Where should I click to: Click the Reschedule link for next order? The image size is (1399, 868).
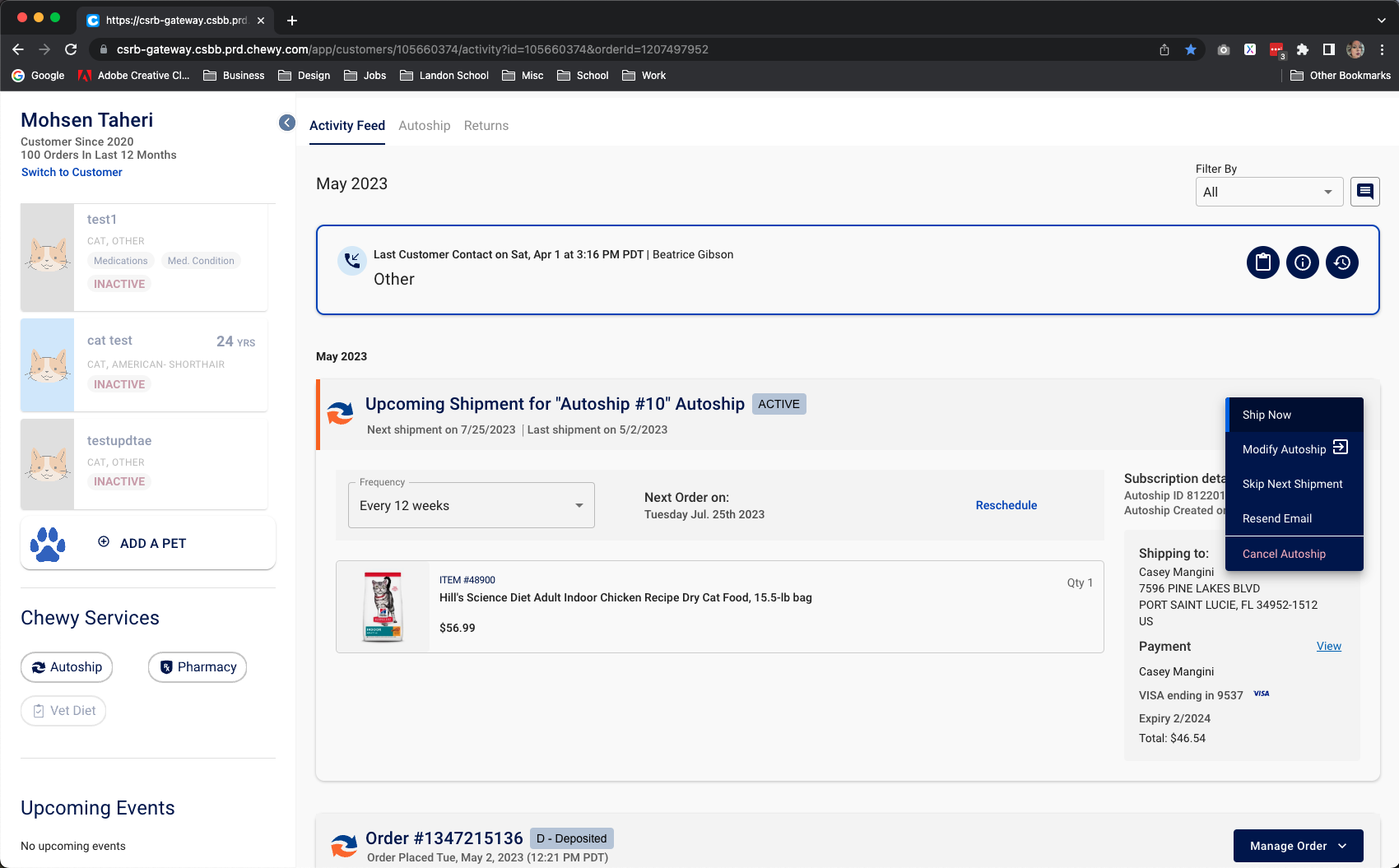tap(1006, 505)
